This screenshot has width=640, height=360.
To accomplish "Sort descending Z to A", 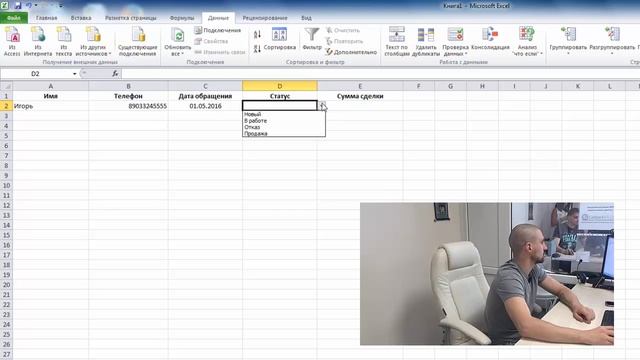I will [x=257, y=49].
